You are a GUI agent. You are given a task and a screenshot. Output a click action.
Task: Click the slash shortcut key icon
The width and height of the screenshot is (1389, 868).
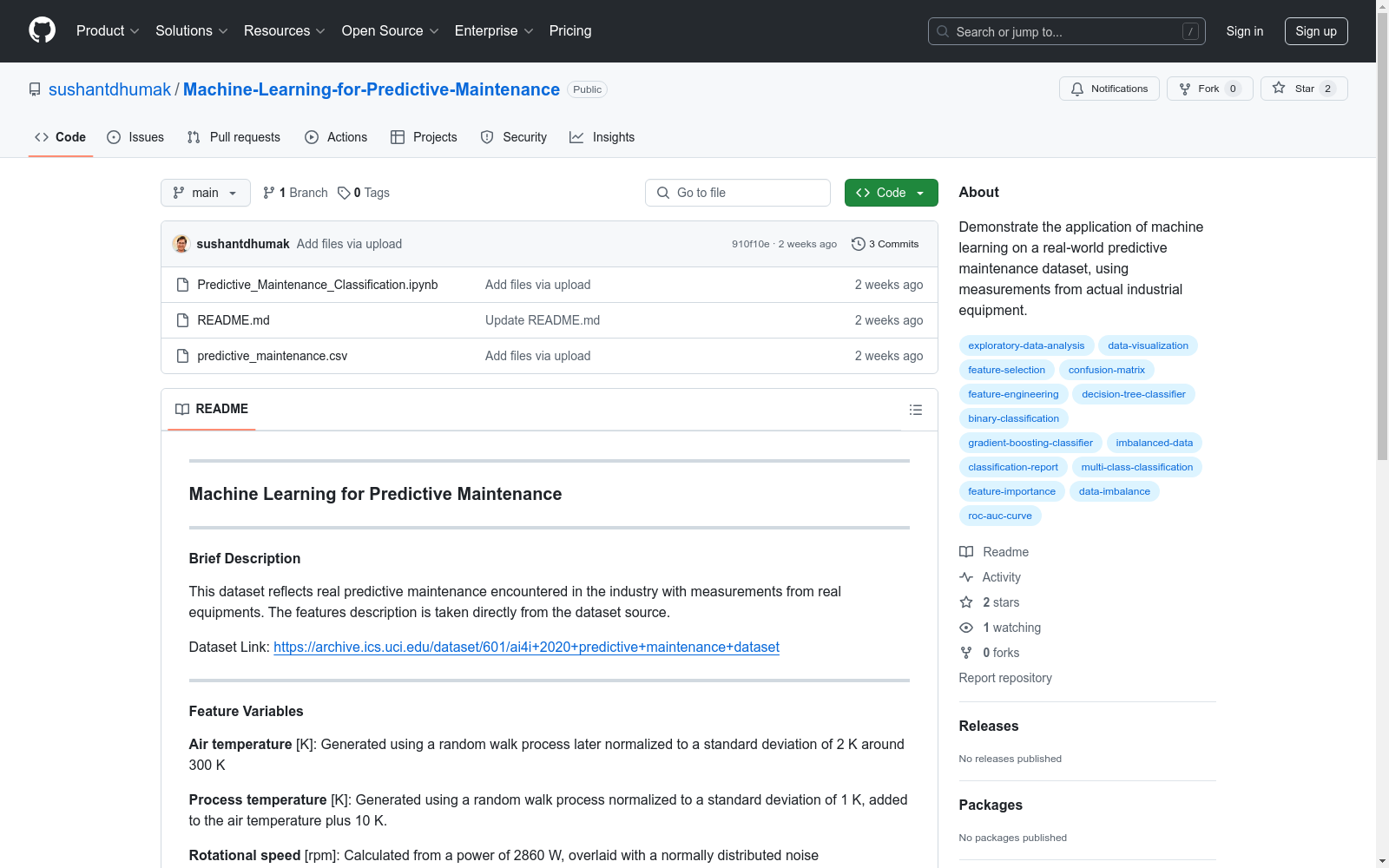point(1190,31)
